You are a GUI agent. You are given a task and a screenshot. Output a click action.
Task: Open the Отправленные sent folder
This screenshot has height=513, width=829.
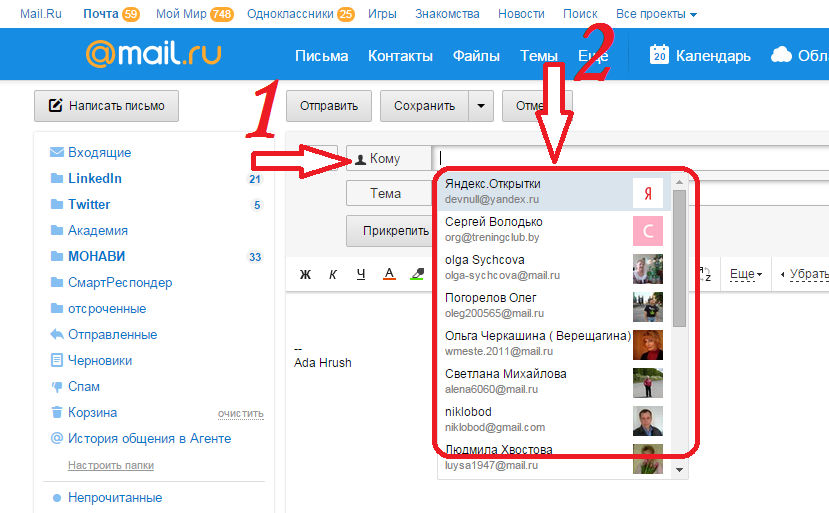coord(112,334)
